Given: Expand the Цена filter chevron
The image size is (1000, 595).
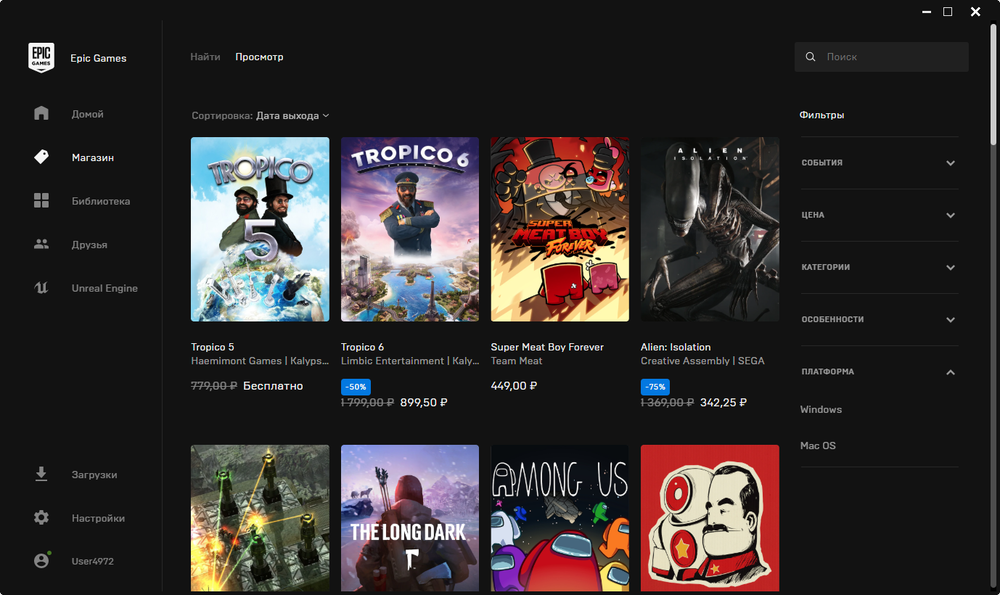Looking at the screenshot, I should (x=950, y=215).
